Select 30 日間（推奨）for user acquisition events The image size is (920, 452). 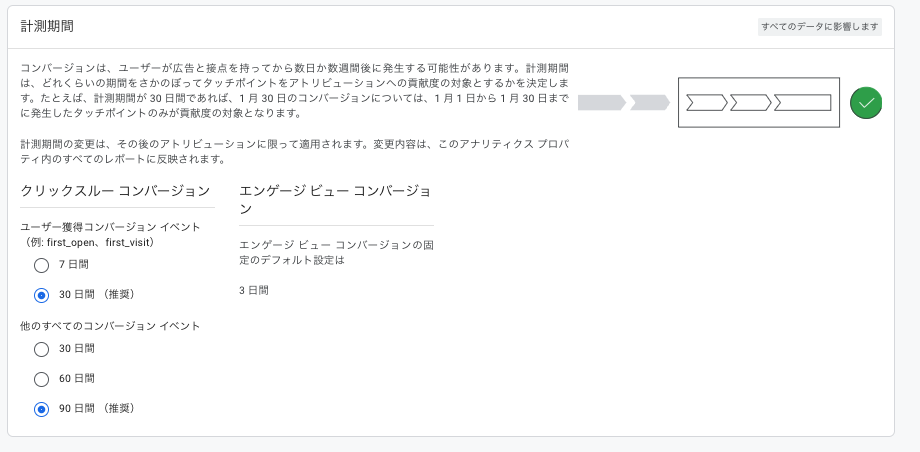click(41, 295)
